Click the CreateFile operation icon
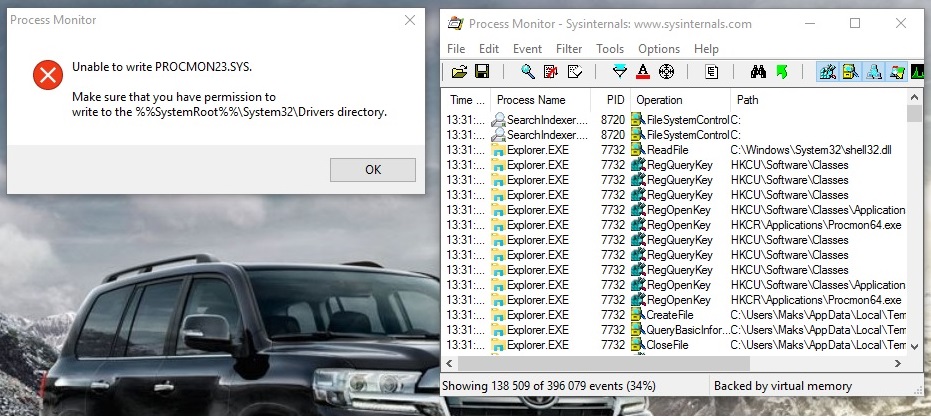This screenshot has height=420, width=931. pos(638,315)
